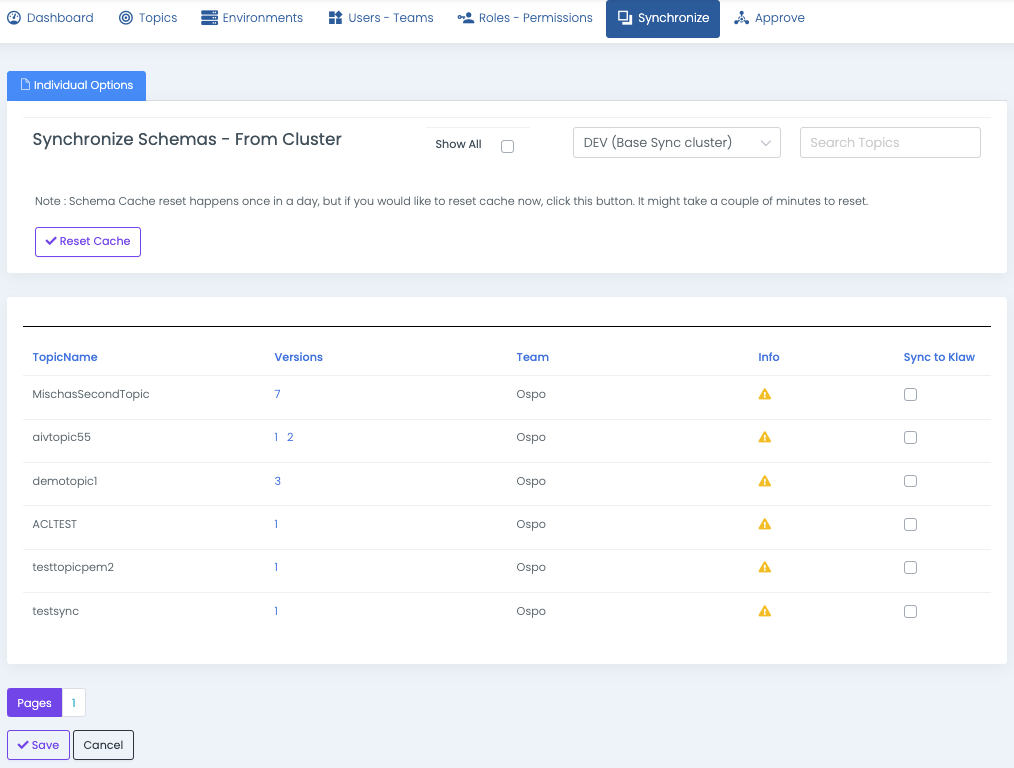1014x768 pixels.
Task: Click warning info icon for ACLTEST row
Action: (765, 524)
